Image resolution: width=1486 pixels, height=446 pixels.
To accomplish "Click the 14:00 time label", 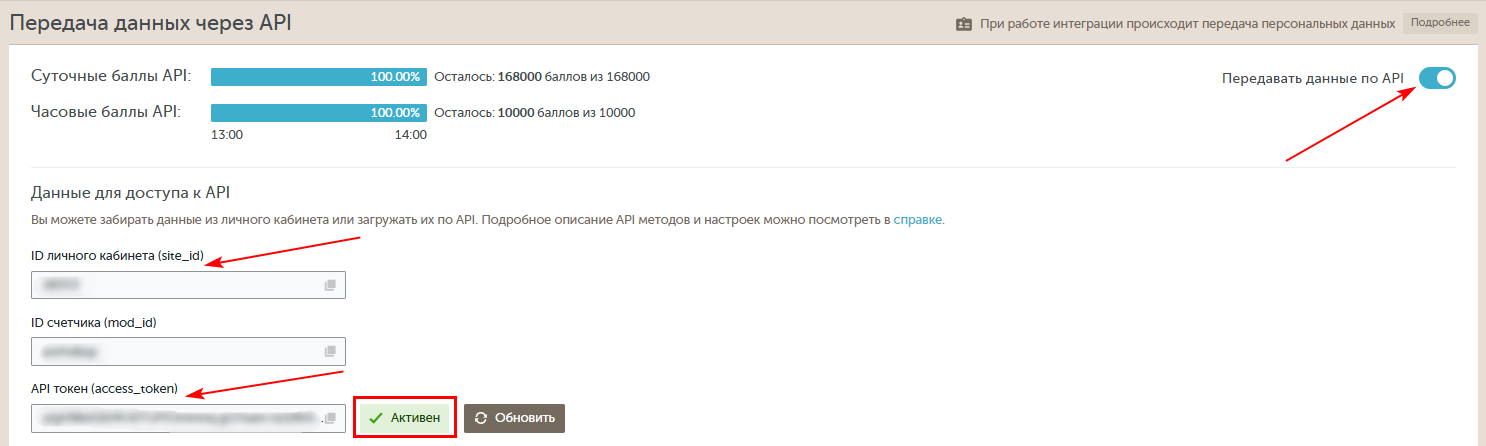I will click(x=411, y=135).
